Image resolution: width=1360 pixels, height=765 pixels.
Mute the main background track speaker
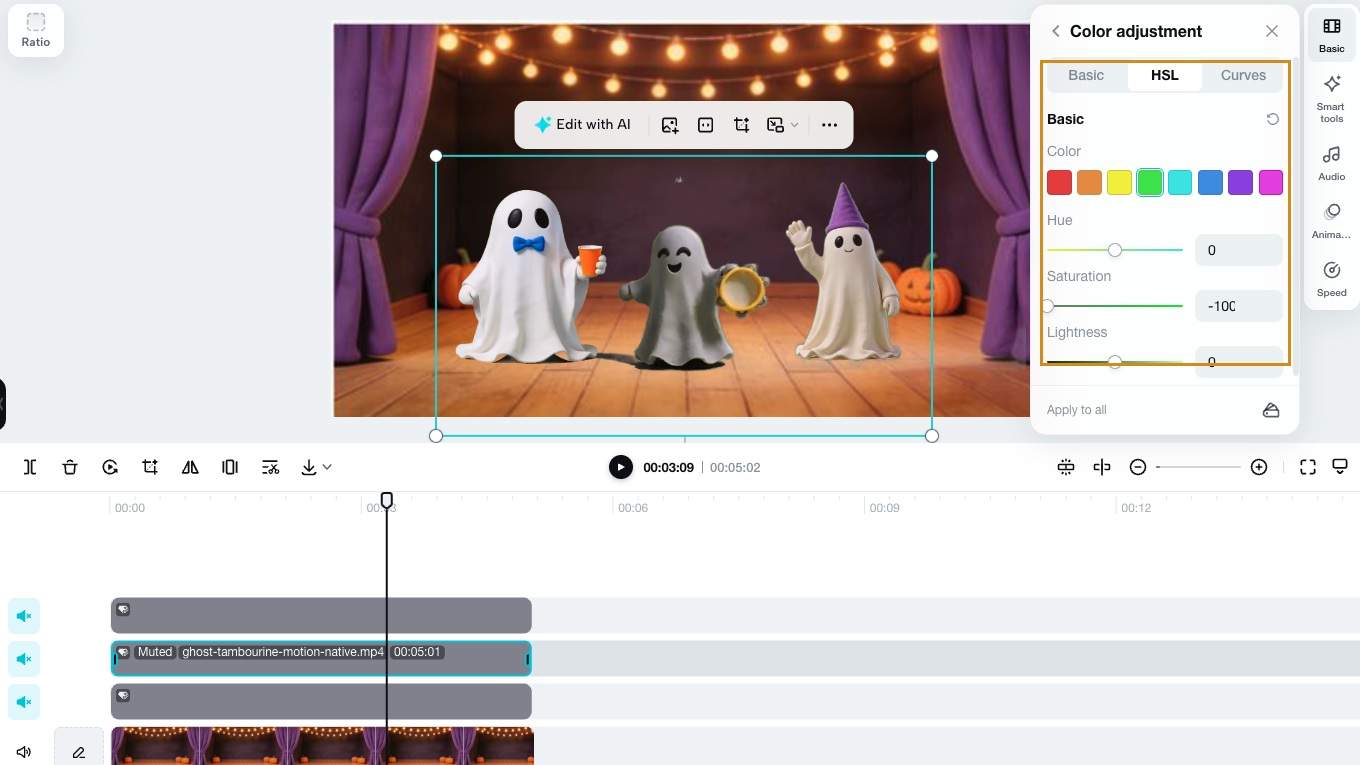point(24,752)
